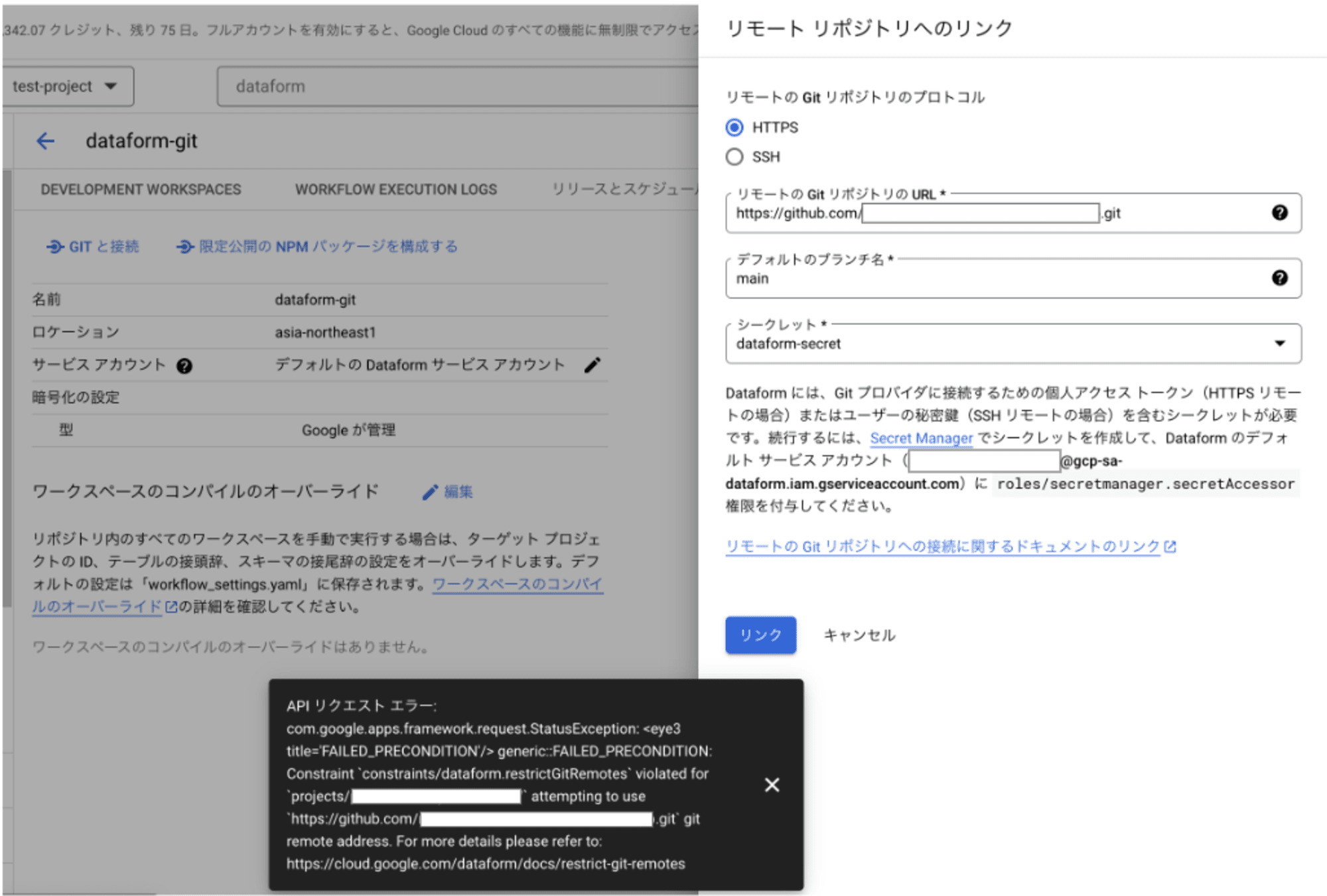
Task: Dismiss the API request error toast
Action: [772, 785]
